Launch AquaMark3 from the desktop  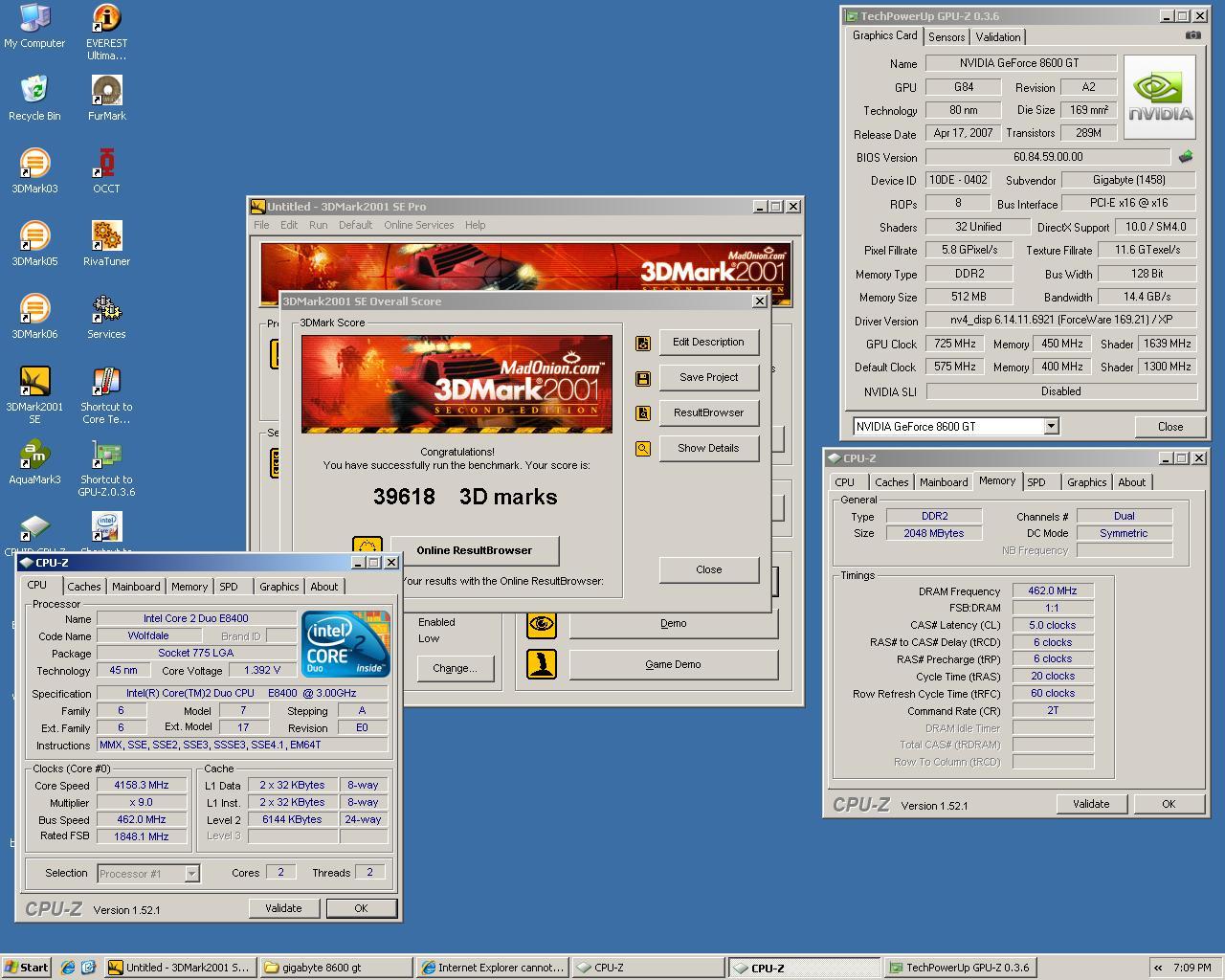(34, 462)
